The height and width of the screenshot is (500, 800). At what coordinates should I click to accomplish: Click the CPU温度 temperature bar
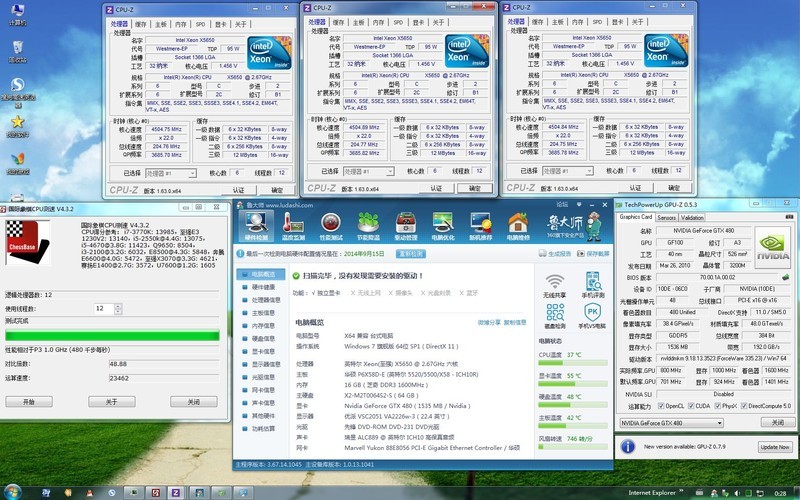coord(572,363)
